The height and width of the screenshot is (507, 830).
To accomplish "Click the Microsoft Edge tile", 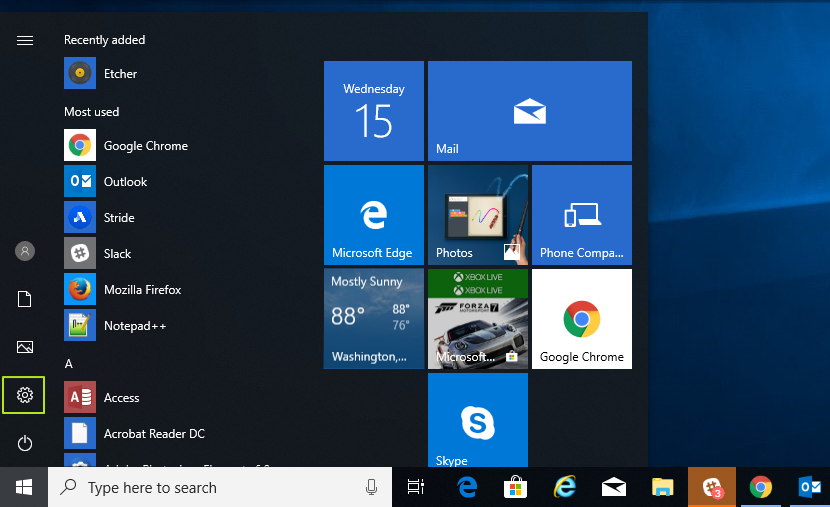I will pos(373,215).
